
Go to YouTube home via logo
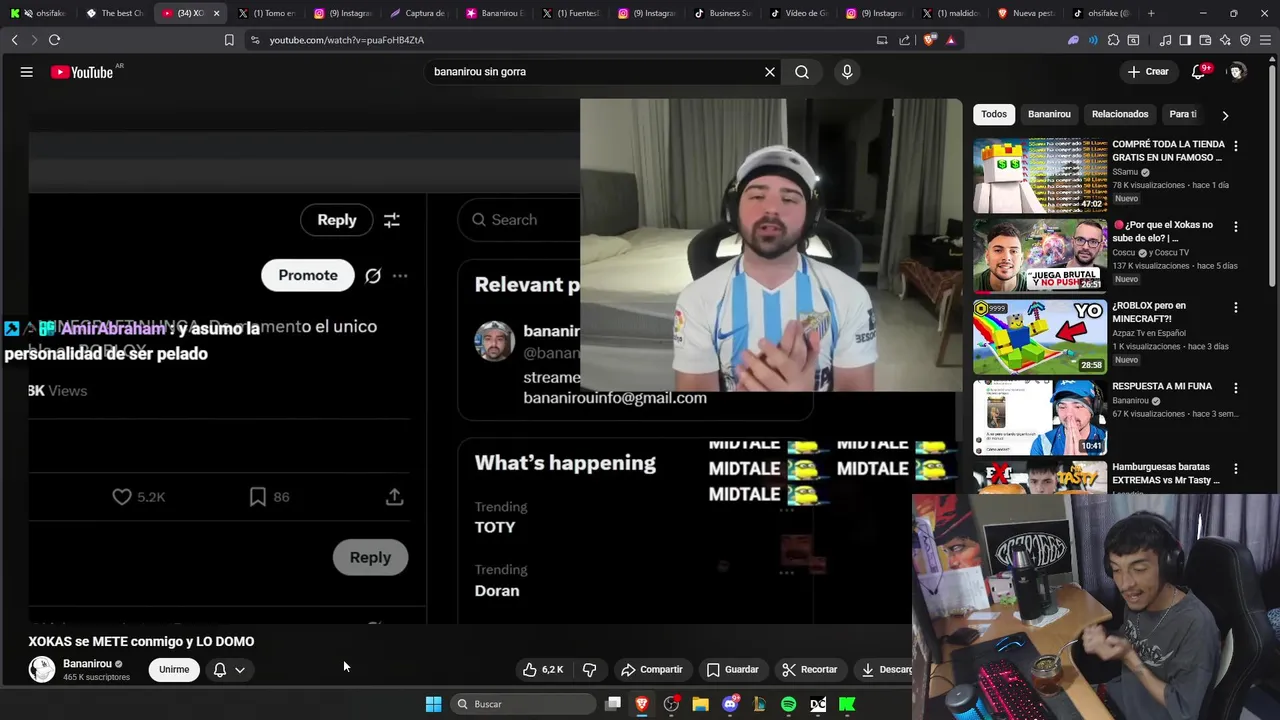tap(82, 72)
